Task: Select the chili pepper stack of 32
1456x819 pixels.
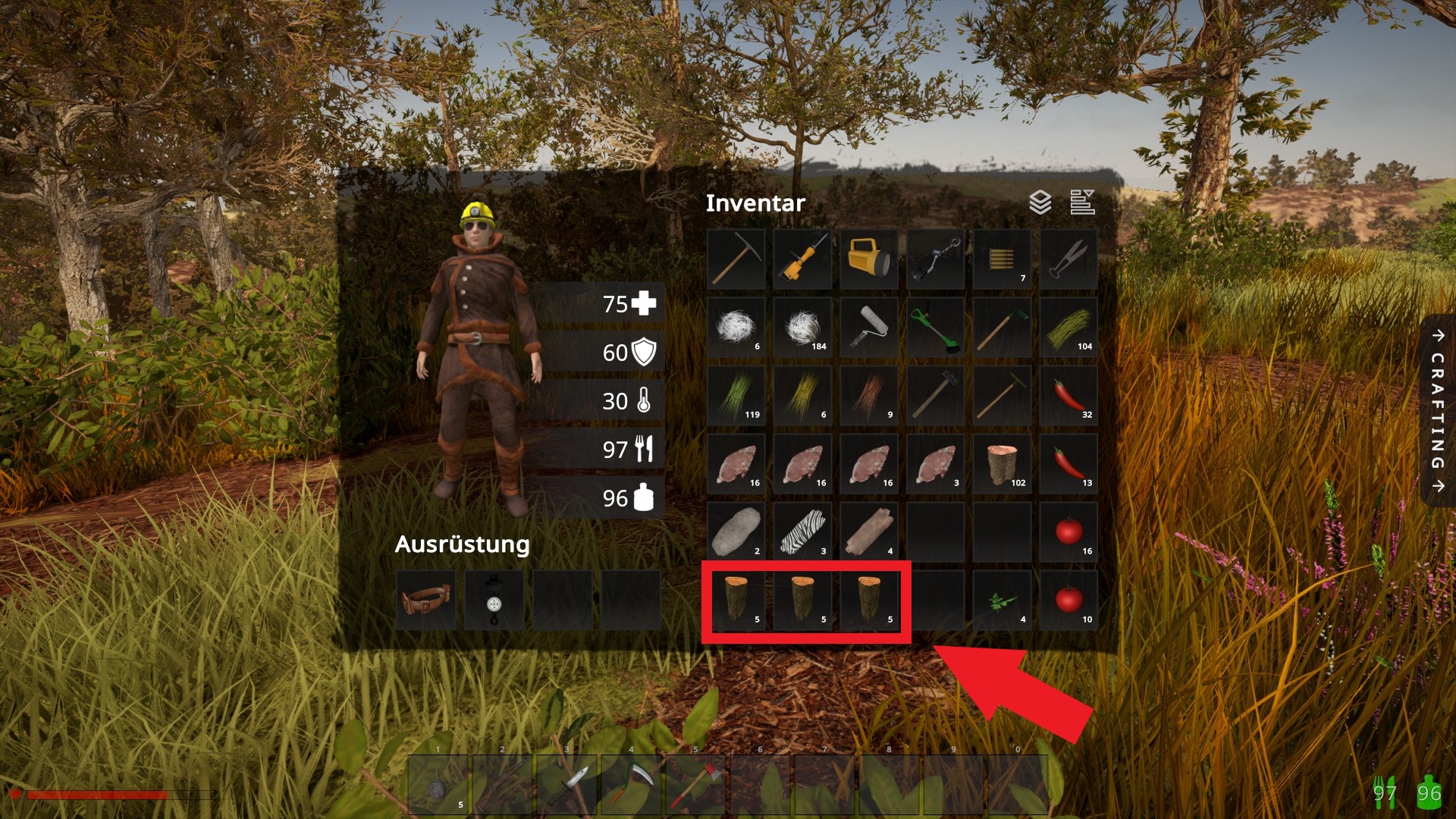Action: tap(1069, 396)
